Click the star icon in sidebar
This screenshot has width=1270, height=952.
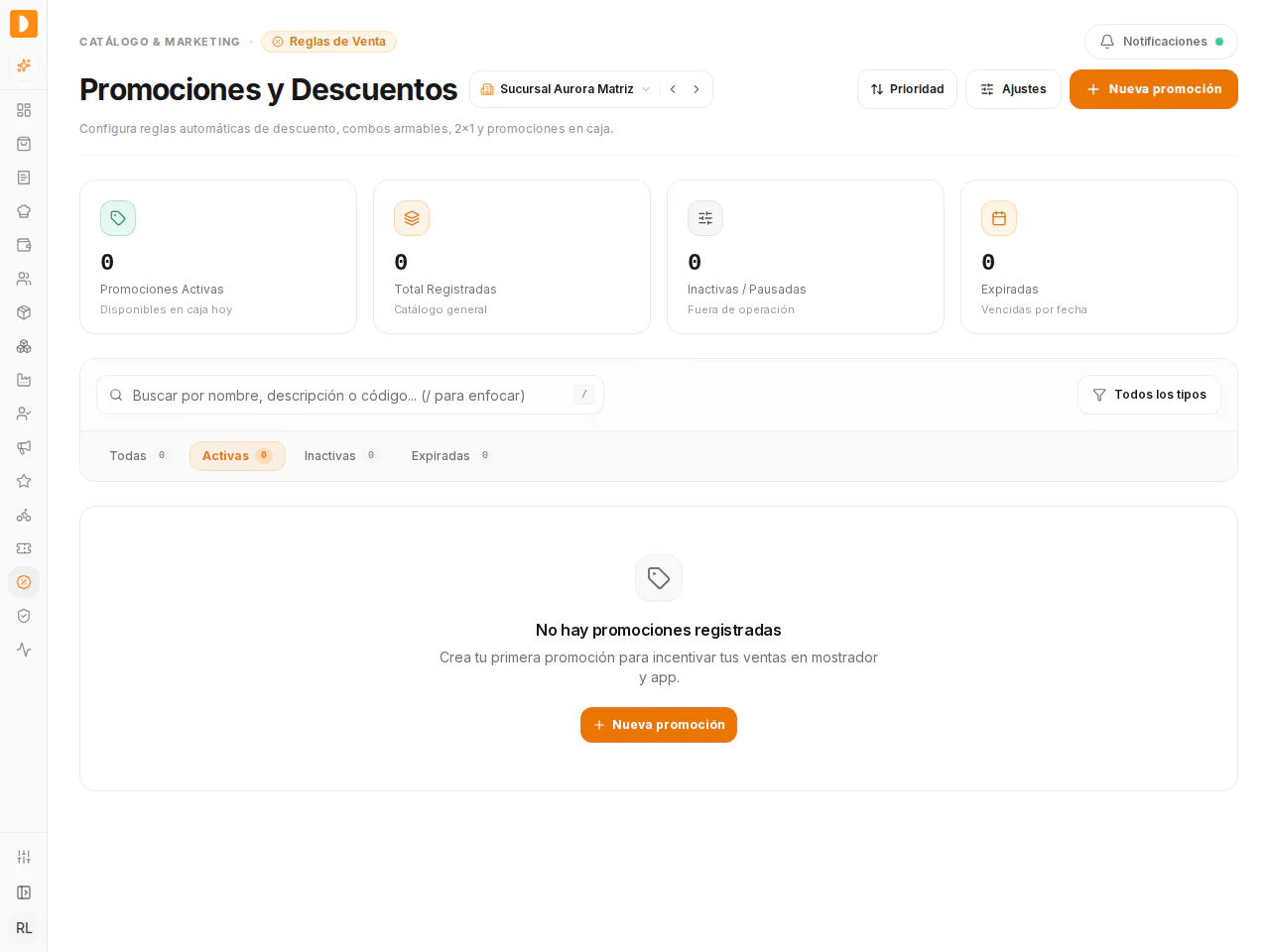24,481
